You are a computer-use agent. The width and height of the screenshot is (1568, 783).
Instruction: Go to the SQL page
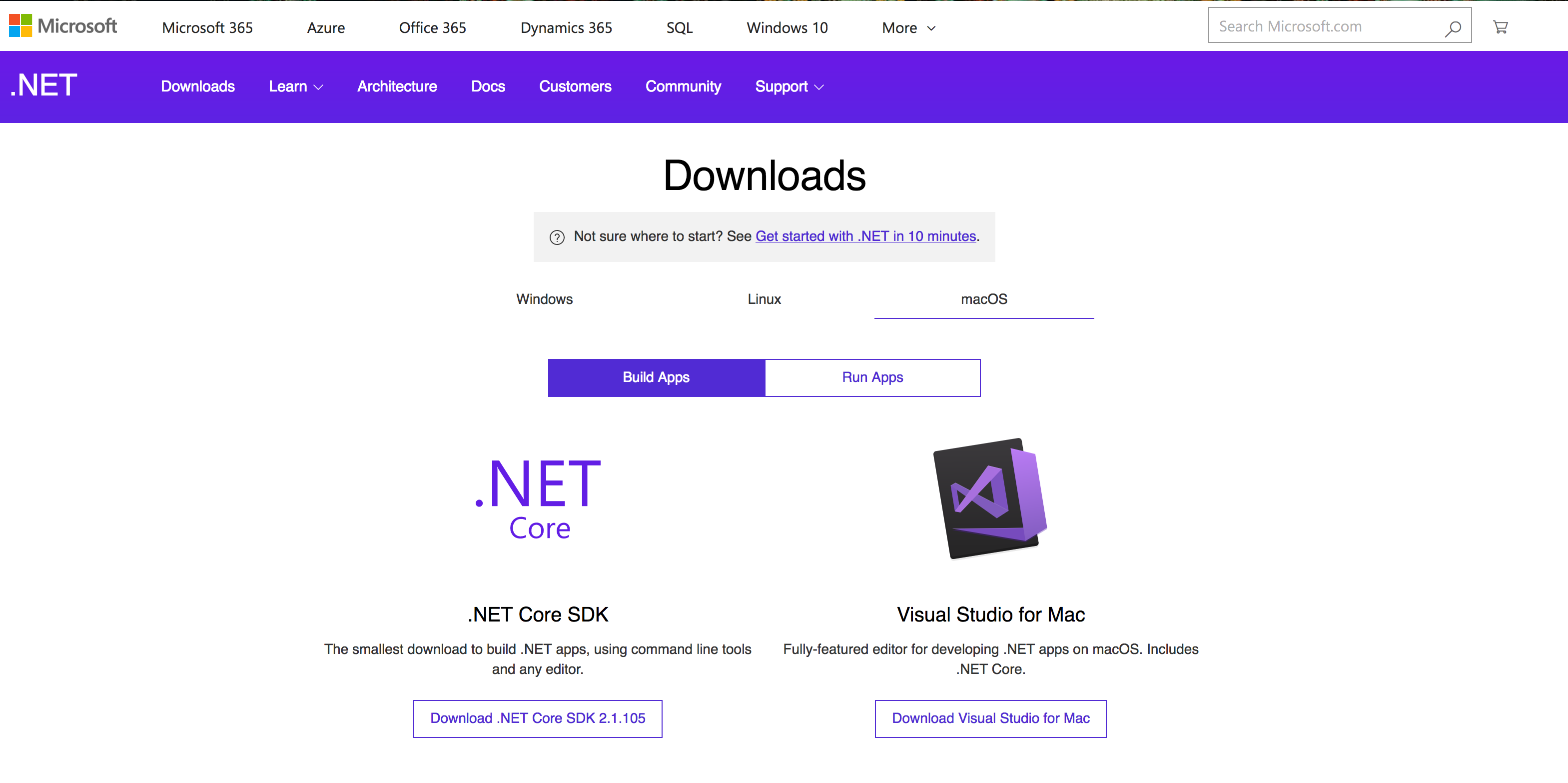[x=679, y=28]
